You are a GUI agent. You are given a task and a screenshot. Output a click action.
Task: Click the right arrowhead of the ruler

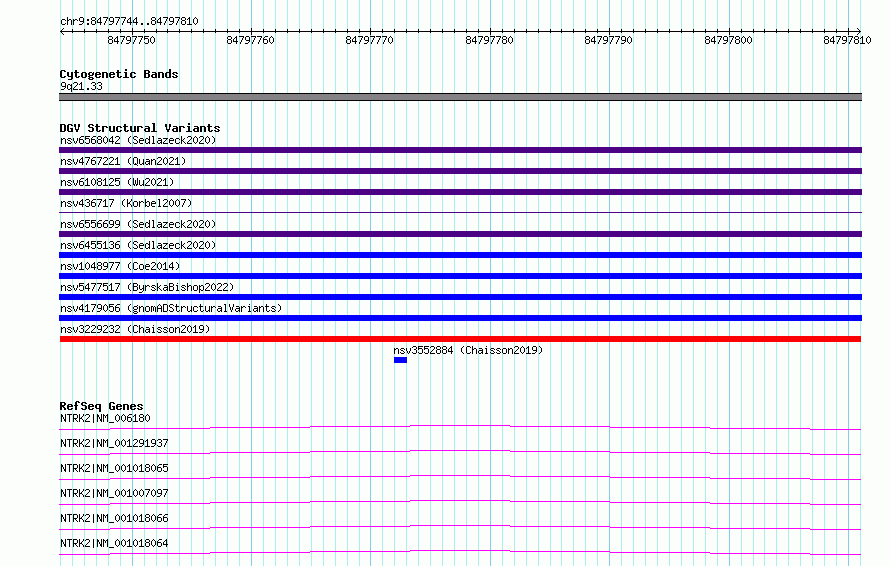(x=858, y=31)
